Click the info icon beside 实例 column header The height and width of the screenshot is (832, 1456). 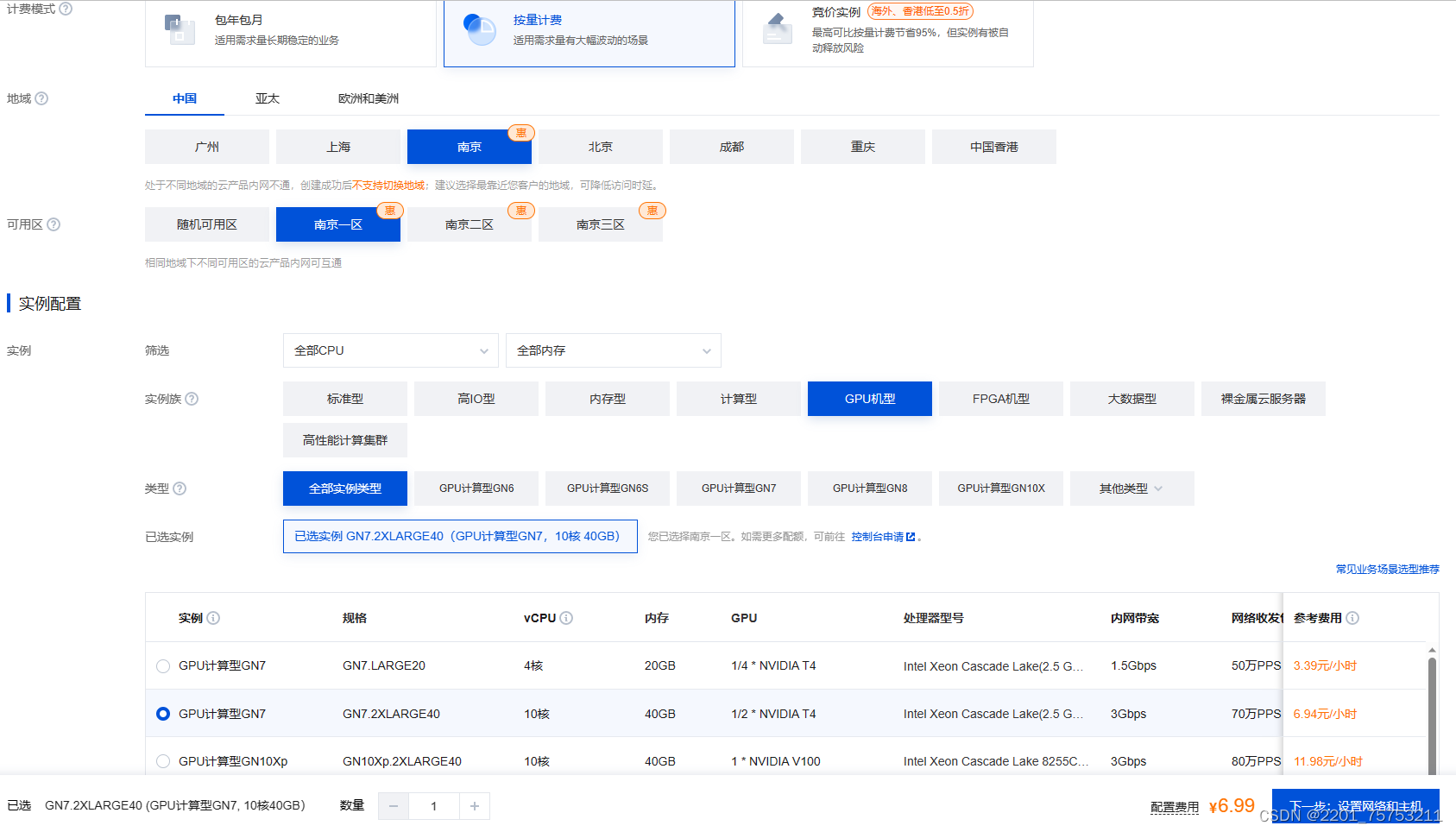(213, 618)
